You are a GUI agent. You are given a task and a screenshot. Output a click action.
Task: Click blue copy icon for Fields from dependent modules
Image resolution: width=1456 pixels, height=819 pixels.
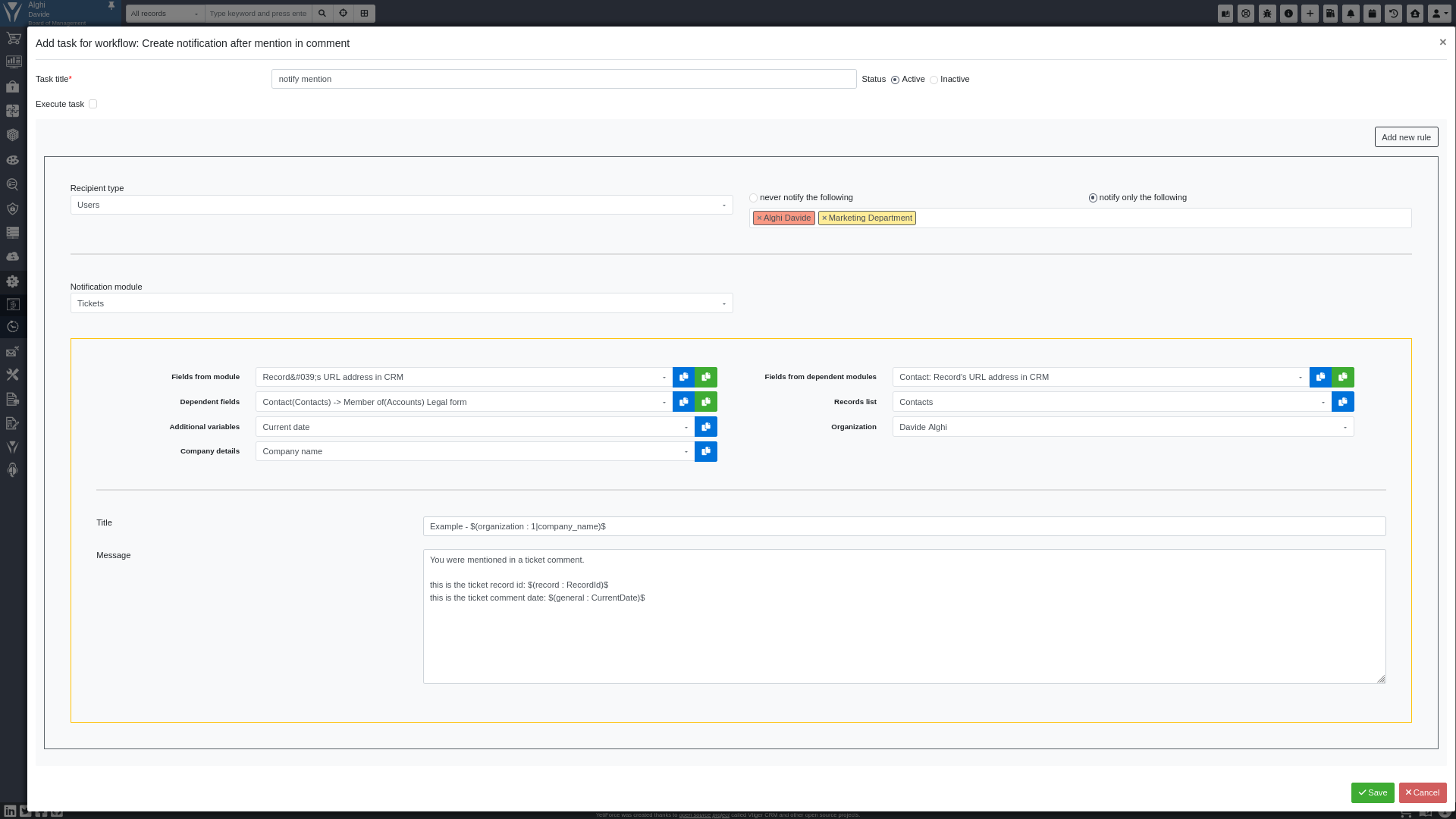tap(1320, 377)
